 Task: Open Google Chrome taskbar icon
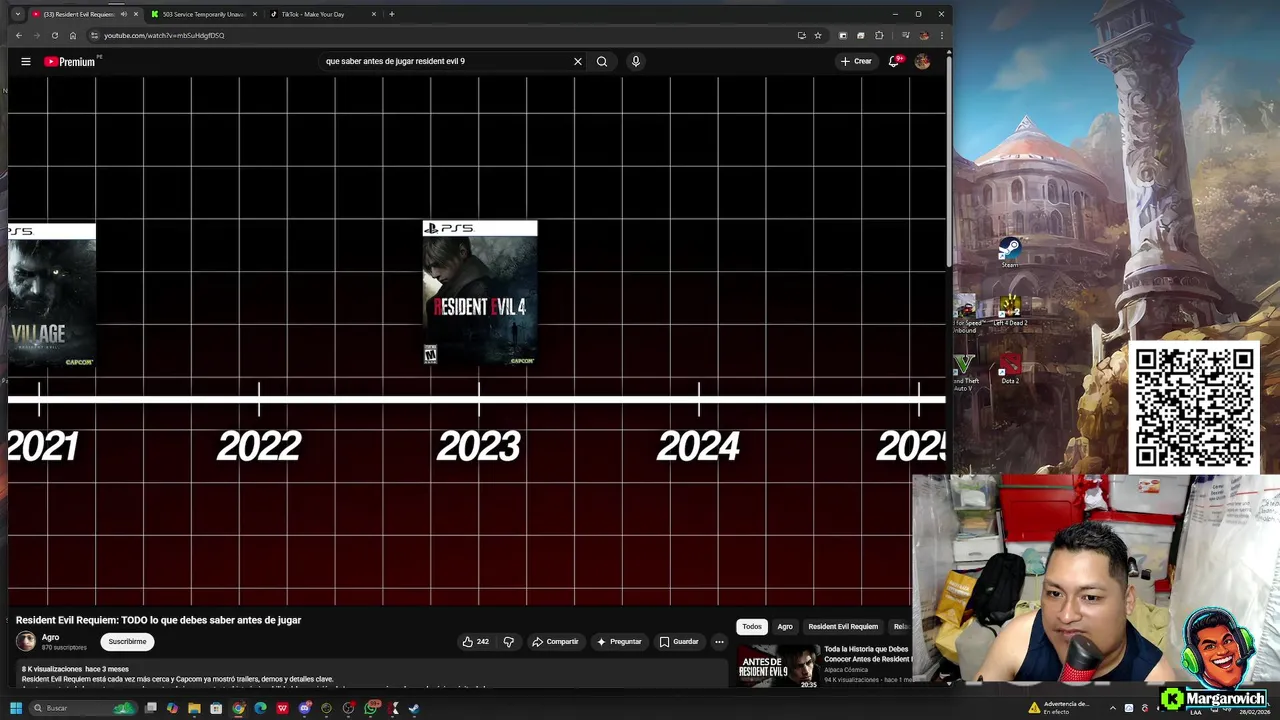(x=238, y=708)
